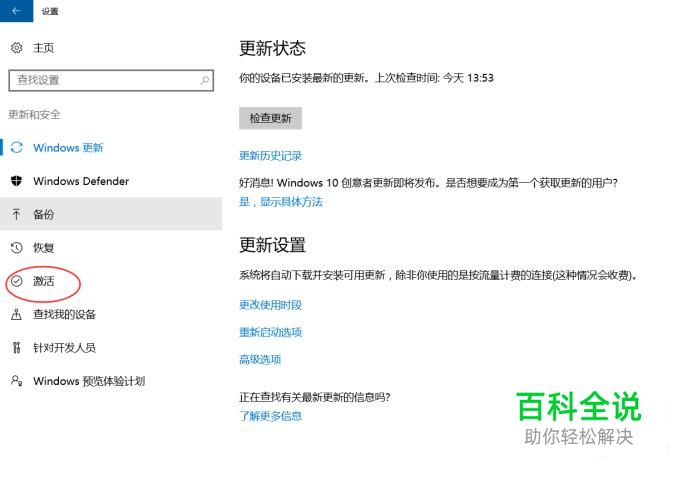Click 了解更多信息 link

click(271, 416)
